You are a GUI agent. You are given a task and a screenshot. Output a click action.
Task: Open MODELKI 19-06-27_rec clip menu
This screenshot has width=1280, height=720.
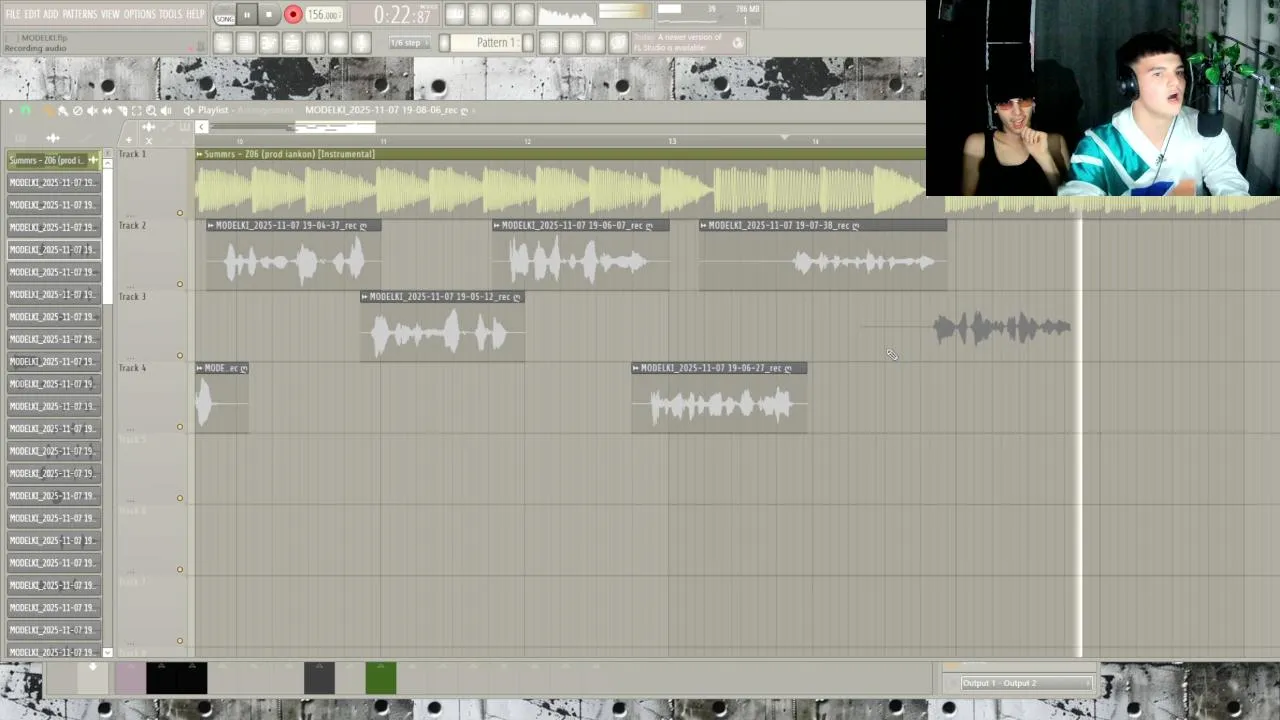[x=636, y=368]
